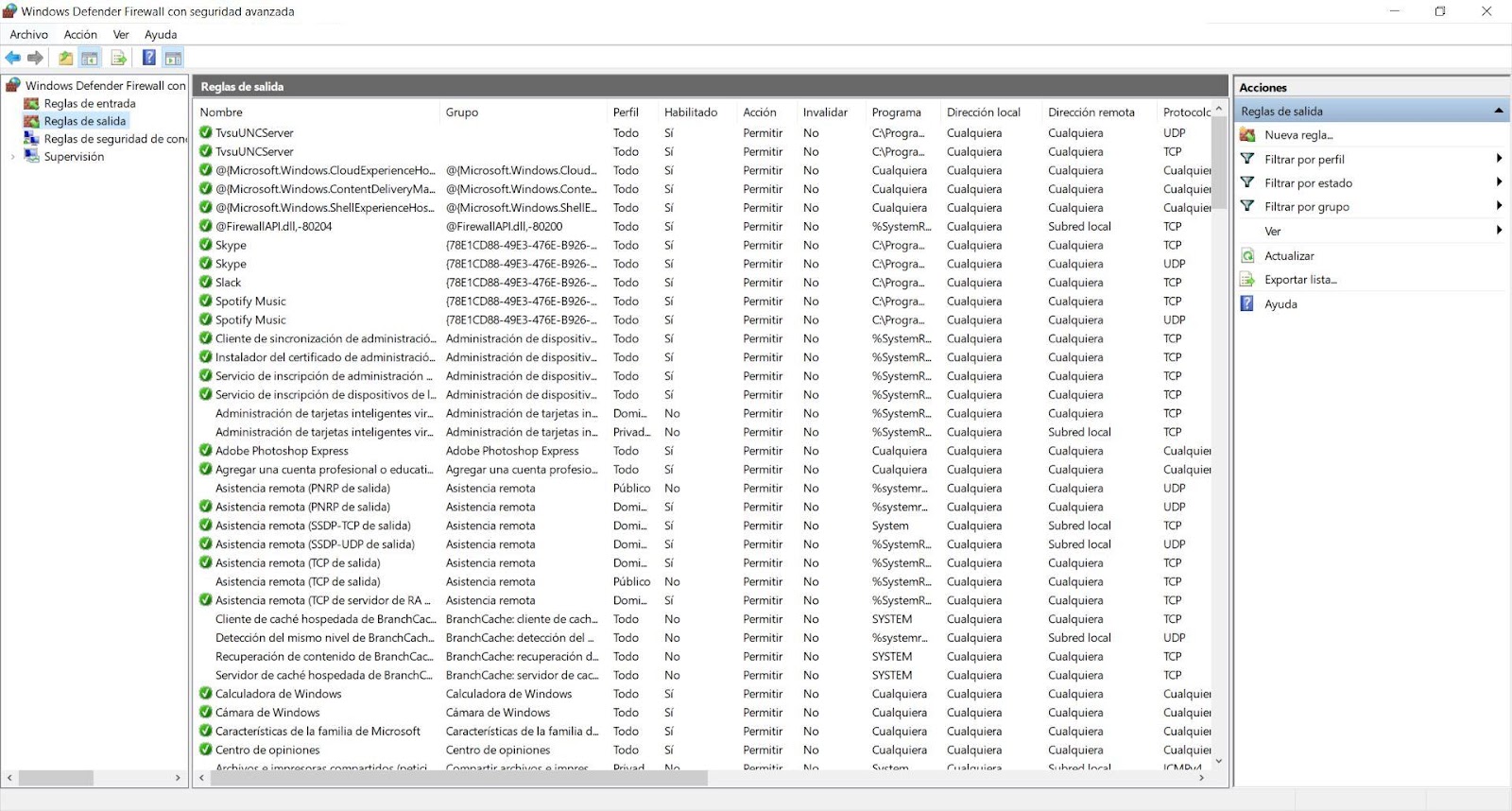
Task: Click the Back arrow toolbar icon
Action: tap(13, 59)
